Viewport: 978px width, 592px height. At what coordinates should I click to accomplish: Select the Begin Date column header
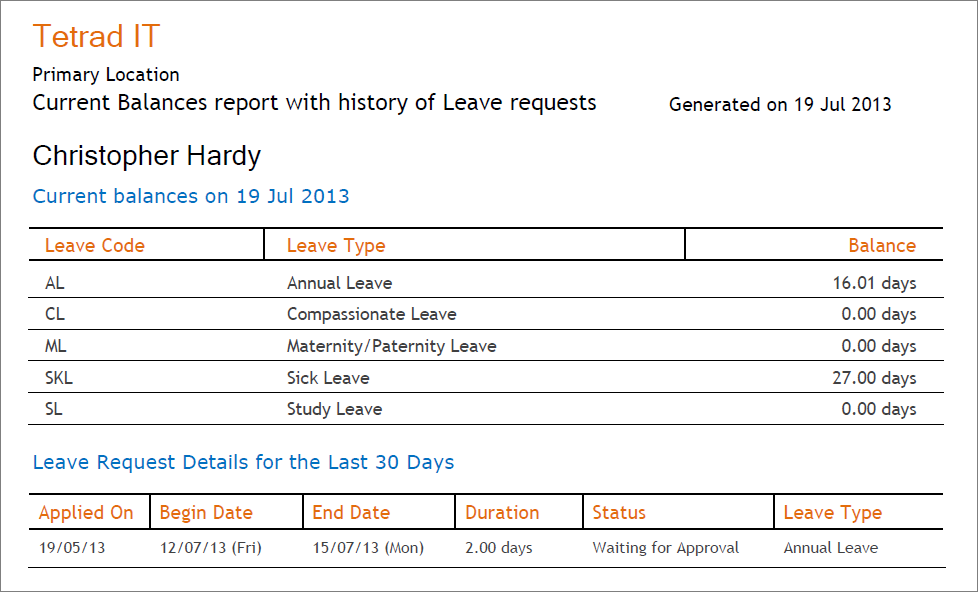click(206, 513)
